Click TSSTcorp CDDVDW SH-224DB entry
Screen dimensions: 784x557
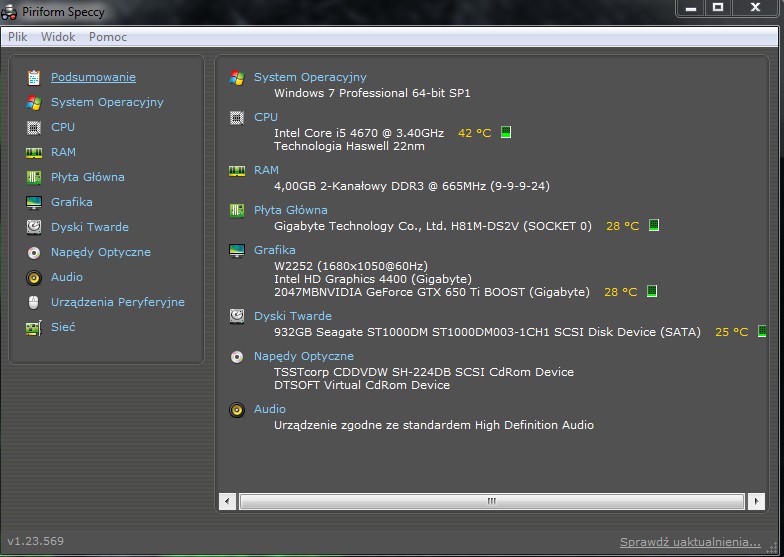tap(424, 372)
